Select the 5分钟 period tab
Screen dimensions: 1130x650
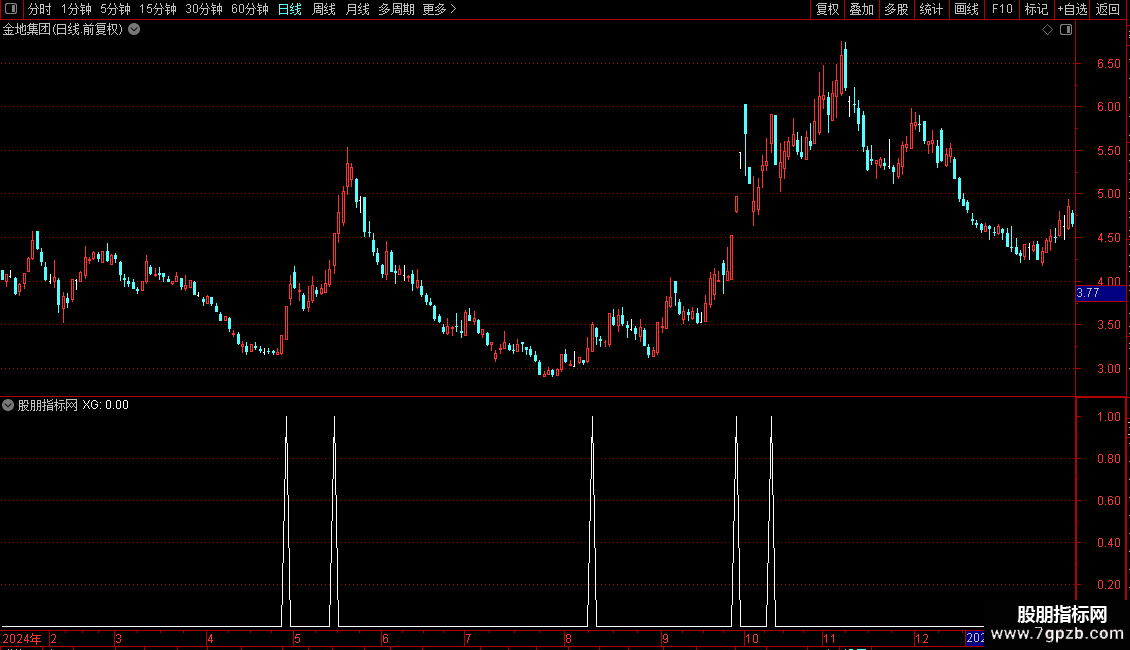coord(115,9)
